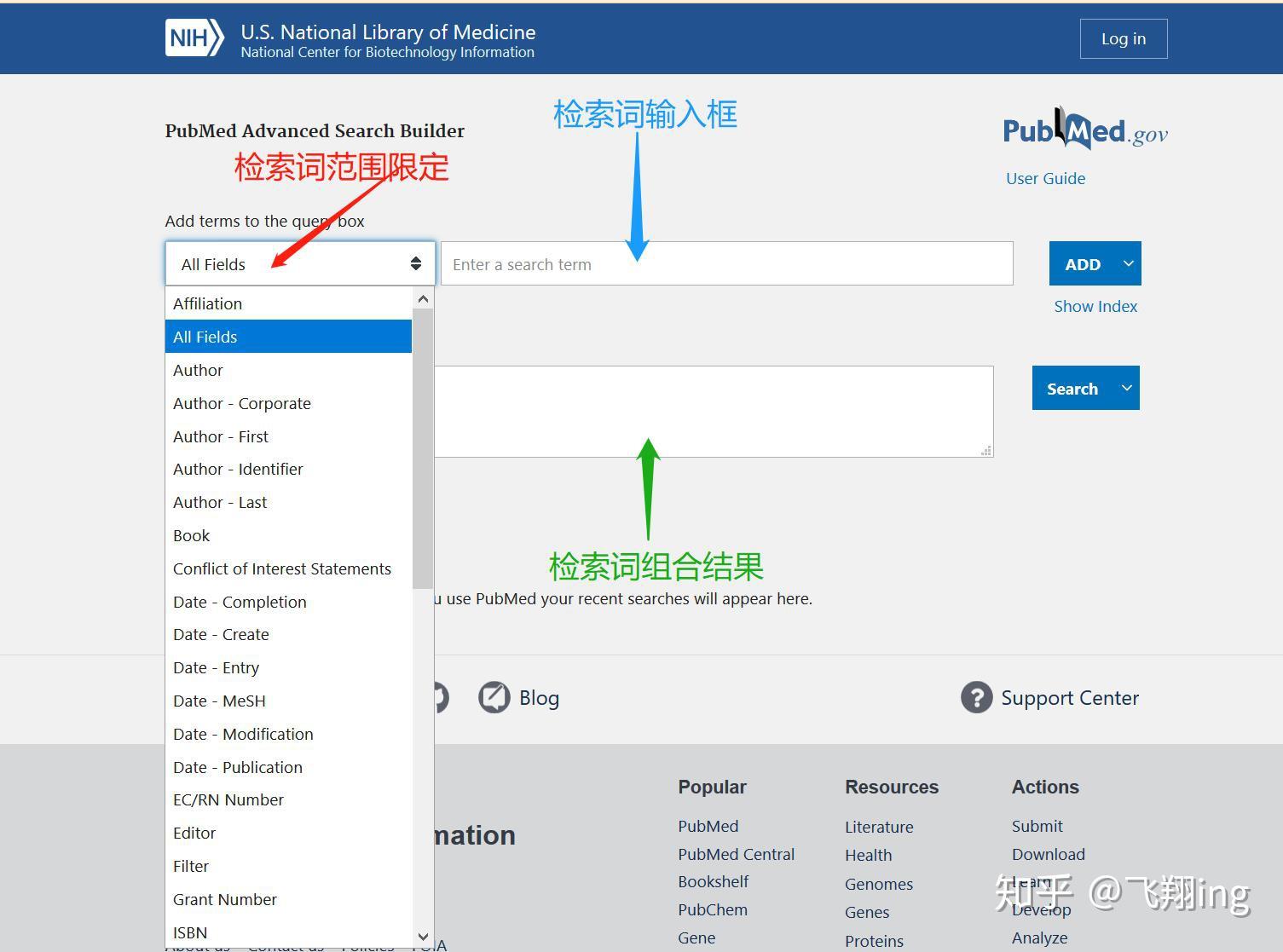Open Submit link under Actions
This screenshot has height=952, width=1283.
click(1037, 826)
